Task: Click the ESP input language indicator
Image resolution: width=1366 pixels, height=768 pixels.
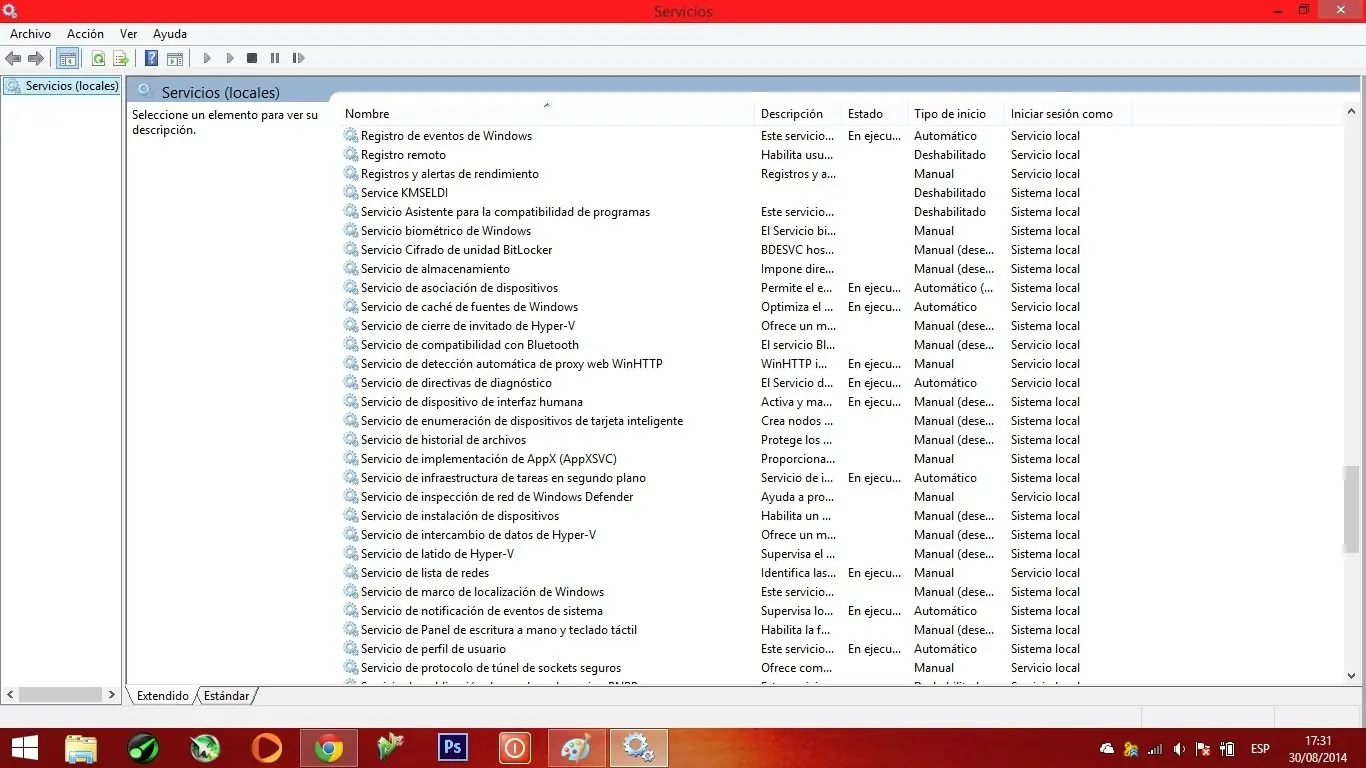Action: click(x=1260, y=749)
